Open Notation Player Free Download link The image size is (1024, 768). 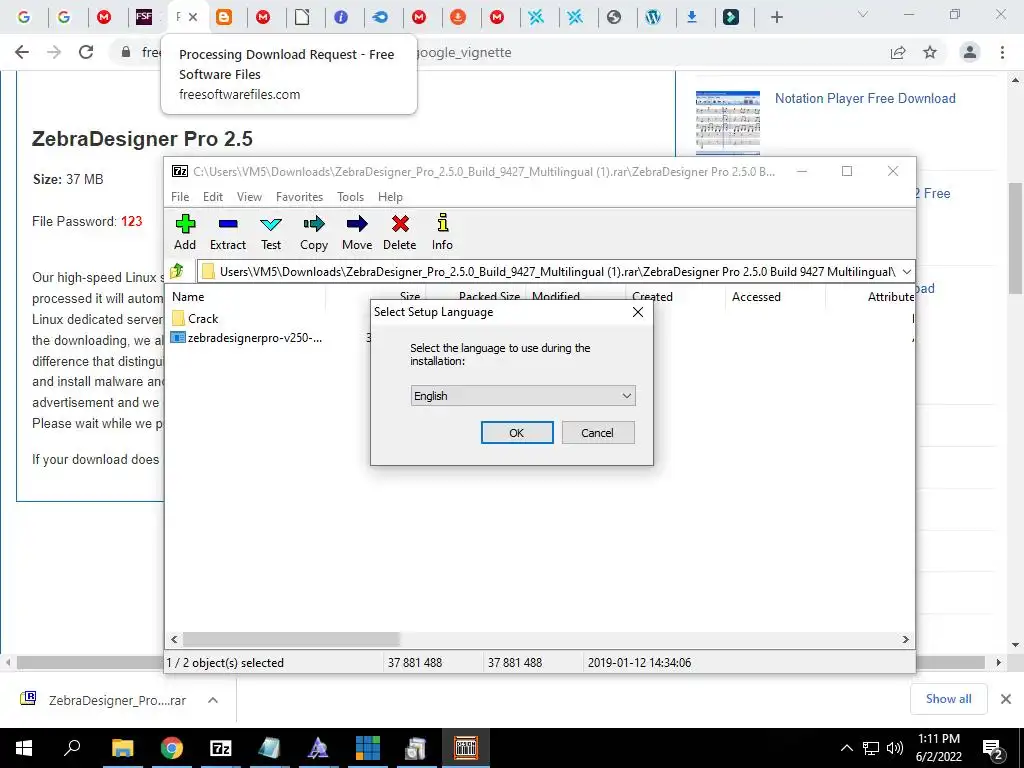(x=865, y=99)
